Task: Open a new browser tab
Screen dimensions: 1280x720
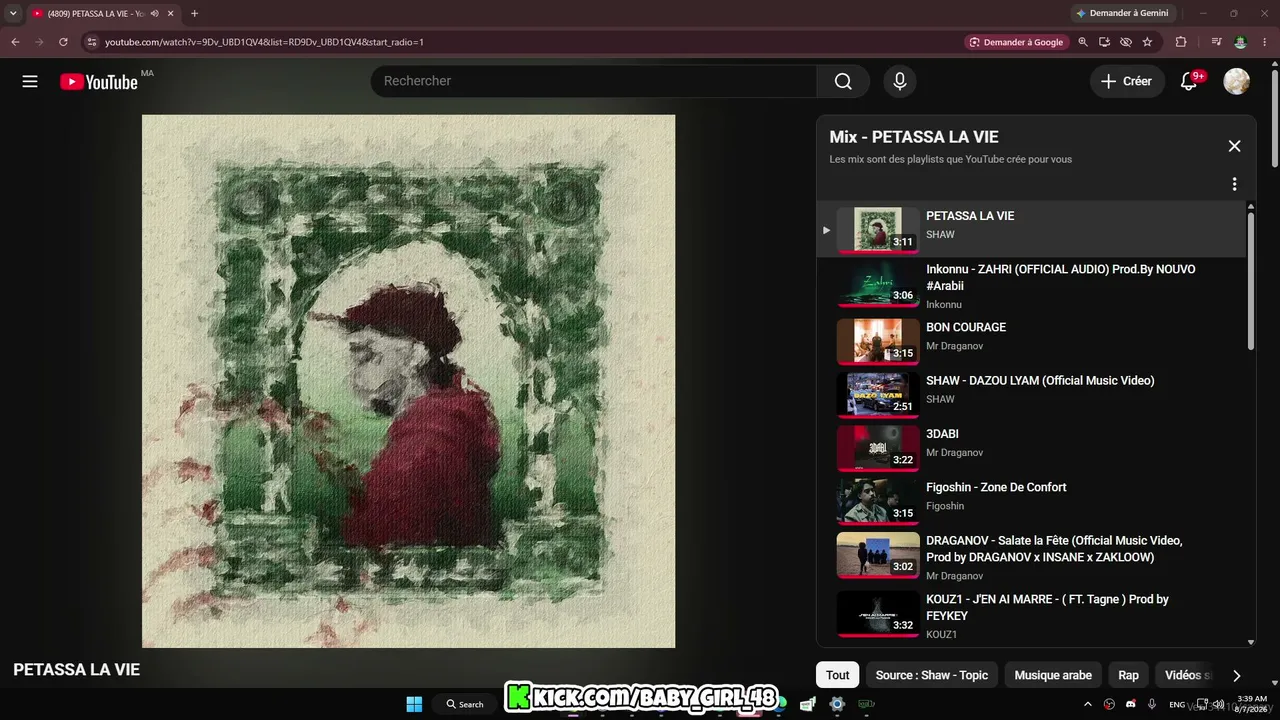Action: [x=194, y=13]
